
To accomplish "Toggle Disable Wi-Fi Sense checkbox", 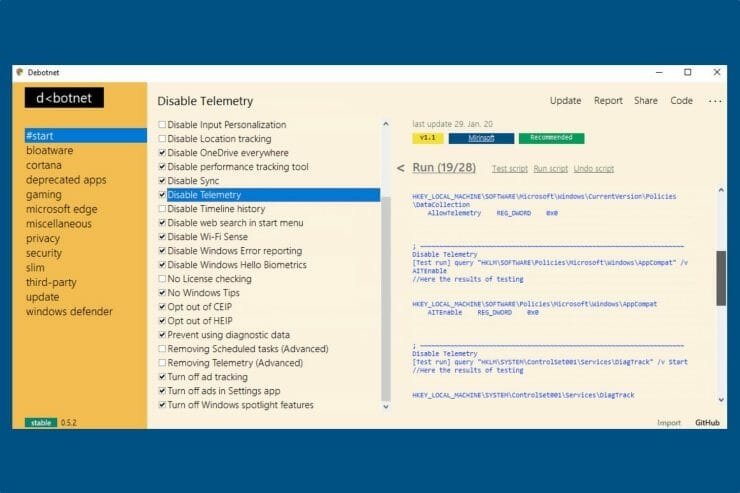I will [162, 236].
